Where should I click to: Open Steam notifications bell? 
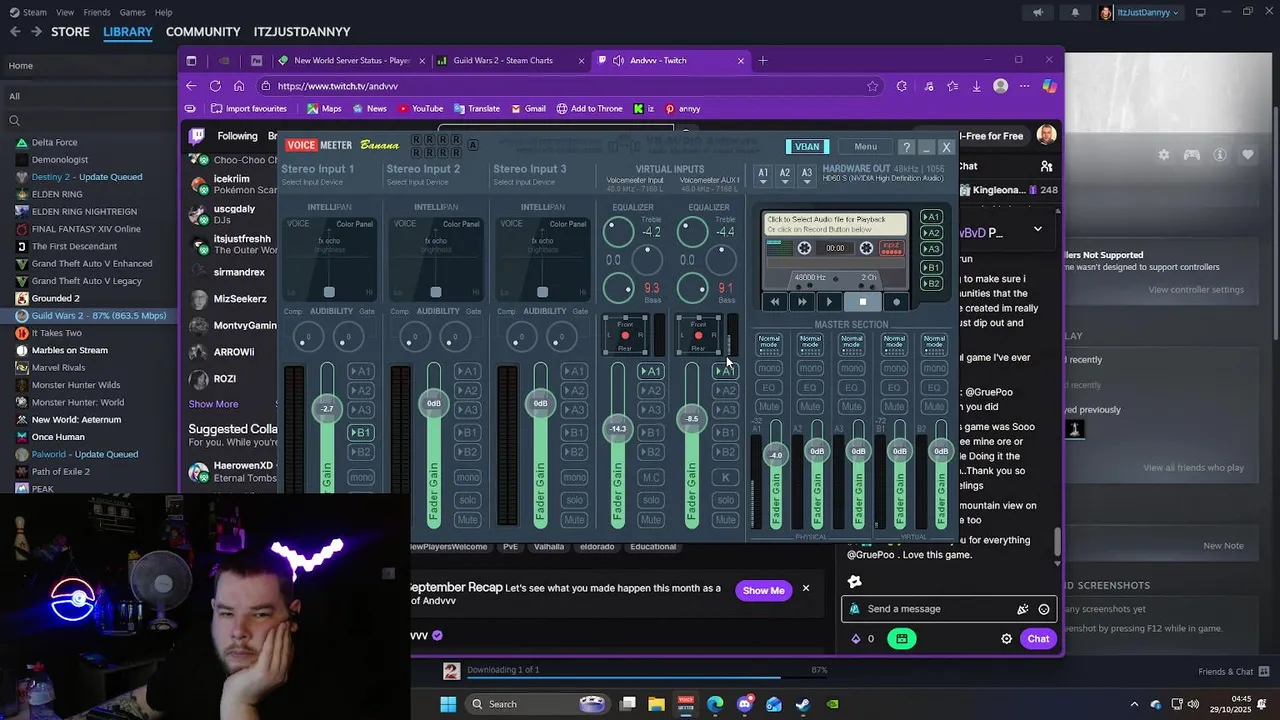(x=1075, y=12)
